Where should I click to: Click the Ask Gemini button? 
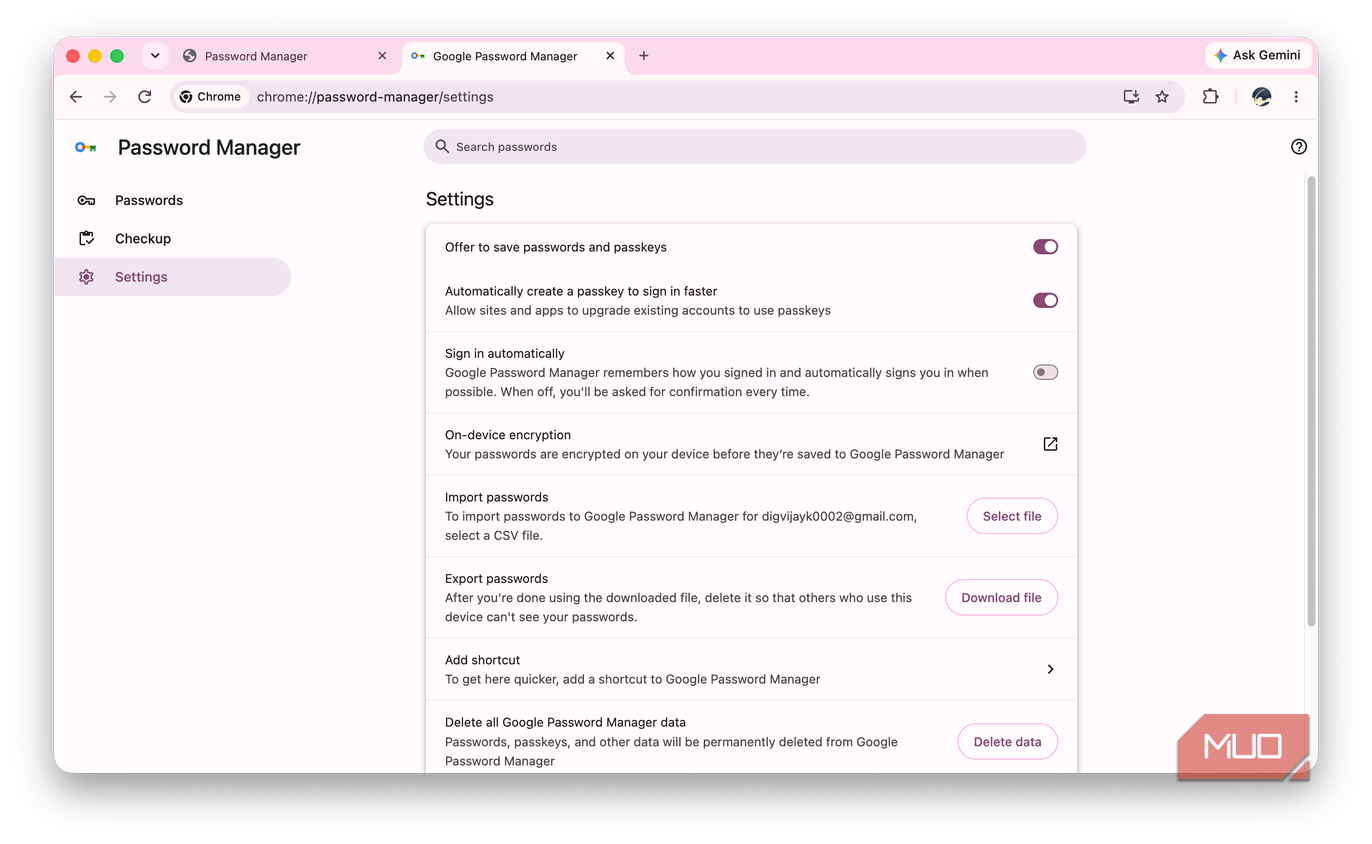[x=1258, y=56]
